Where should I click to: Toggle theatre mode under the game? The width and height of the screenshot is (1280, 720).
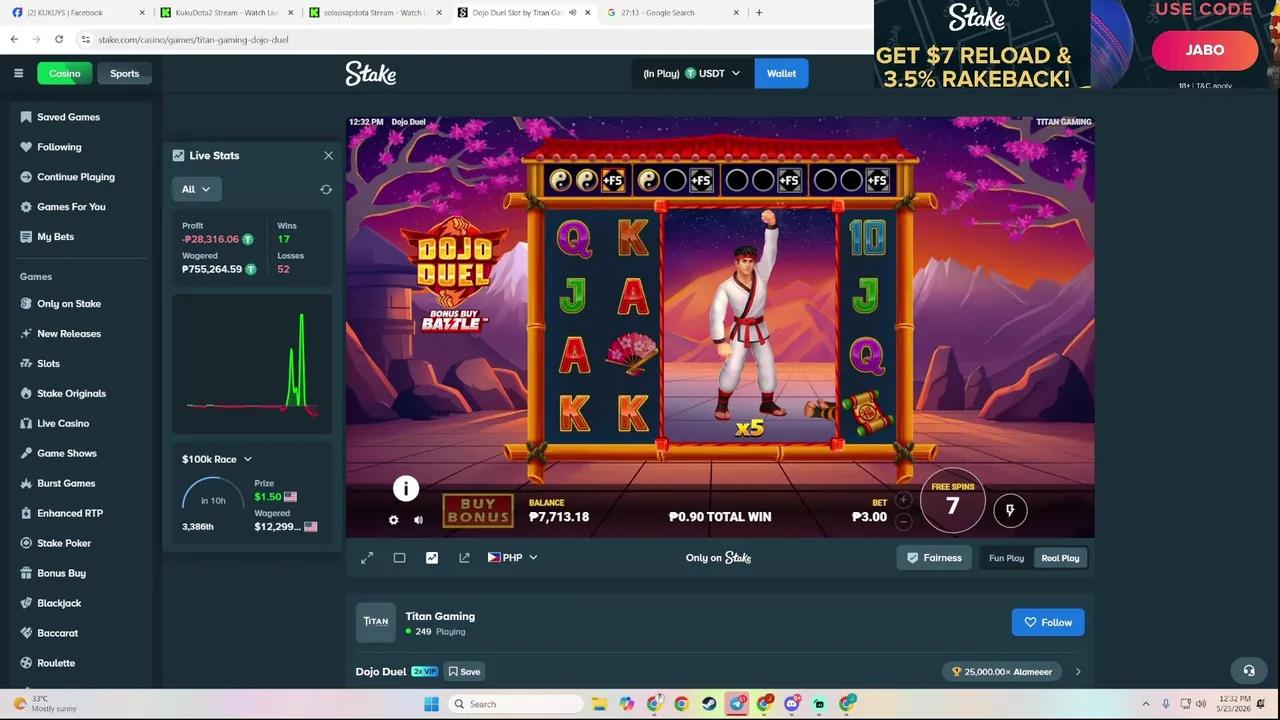[x=399, y=558]
